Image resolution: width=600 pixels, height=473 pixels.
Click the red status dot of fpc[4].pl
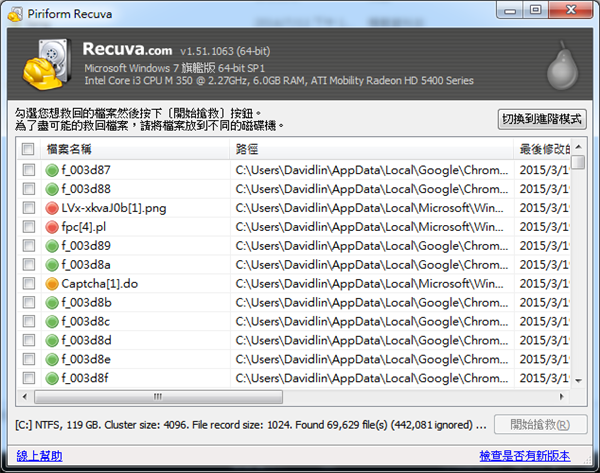52,227
